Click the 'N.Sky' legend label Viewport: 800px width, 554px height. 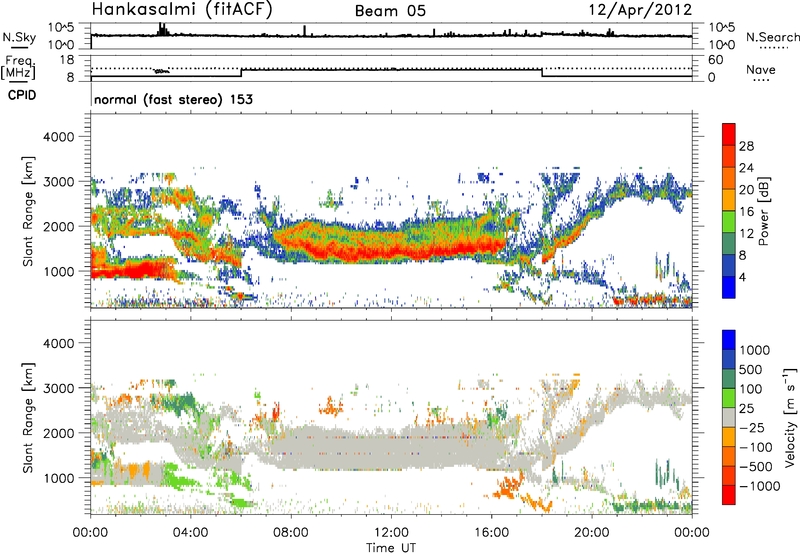click(19, 37)
